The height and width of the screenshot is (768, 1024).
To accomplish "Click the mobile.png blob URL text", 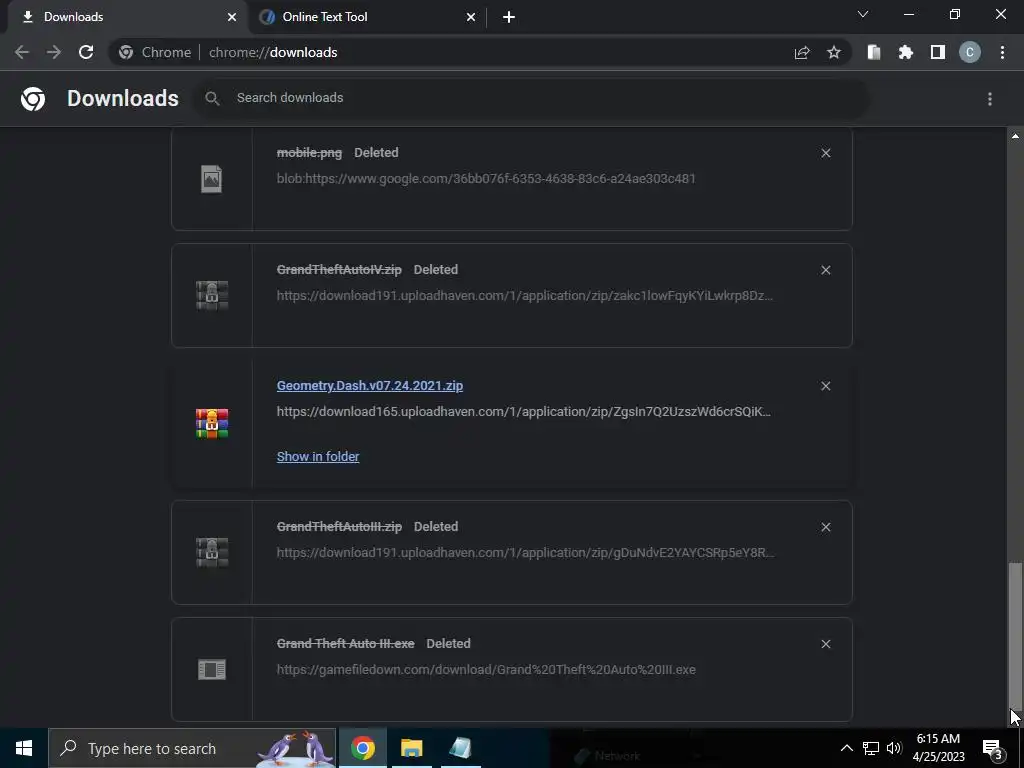I will point(486,178).
